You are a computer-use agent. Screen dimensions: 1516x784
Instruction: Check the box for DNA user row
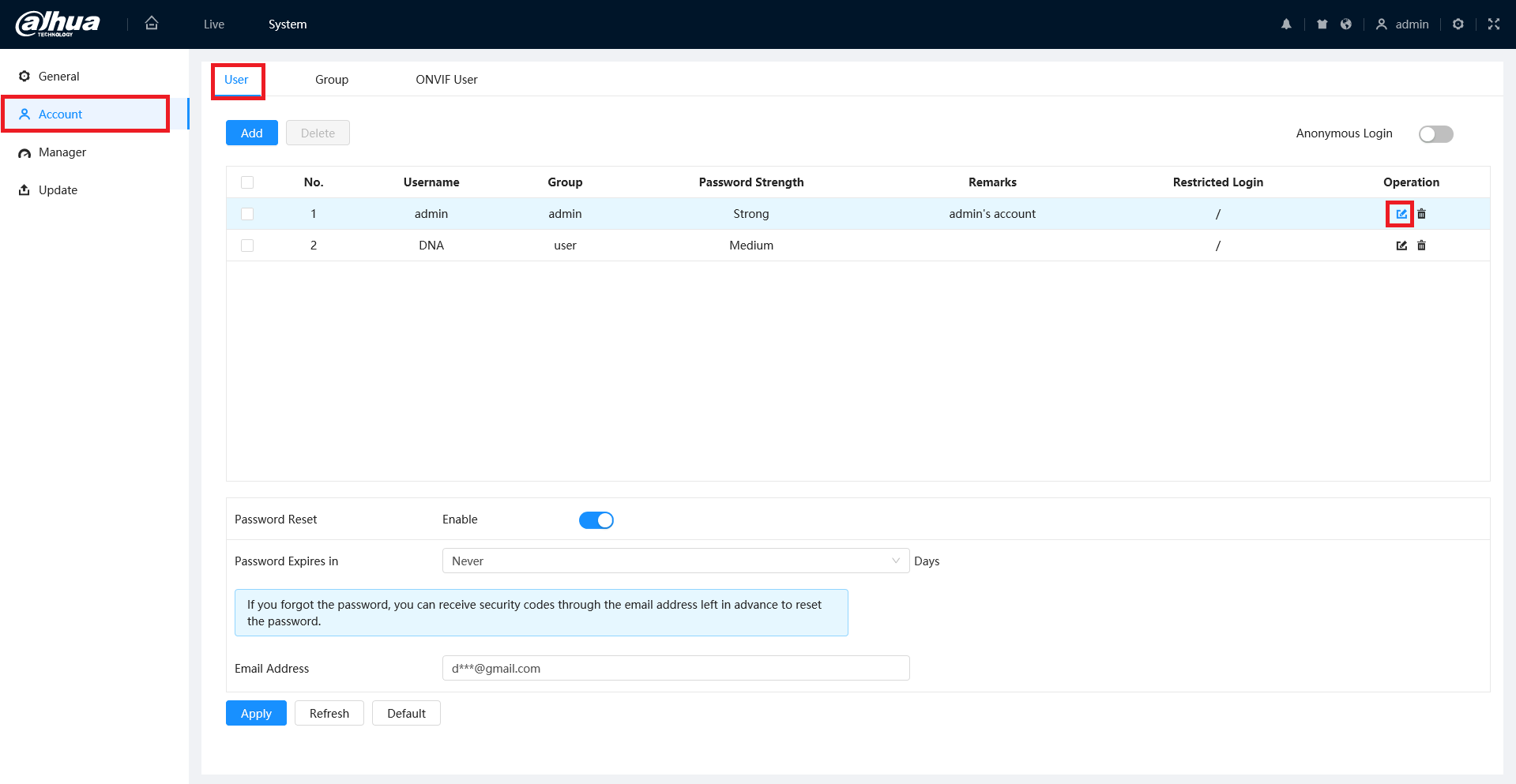(247, 246)
